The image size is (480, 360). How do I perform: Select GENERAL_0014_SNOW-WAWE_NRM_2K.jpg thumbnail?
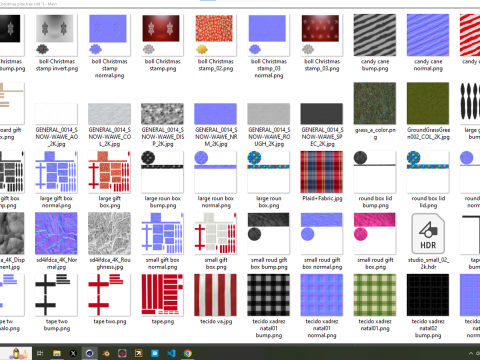coord(215,114)
